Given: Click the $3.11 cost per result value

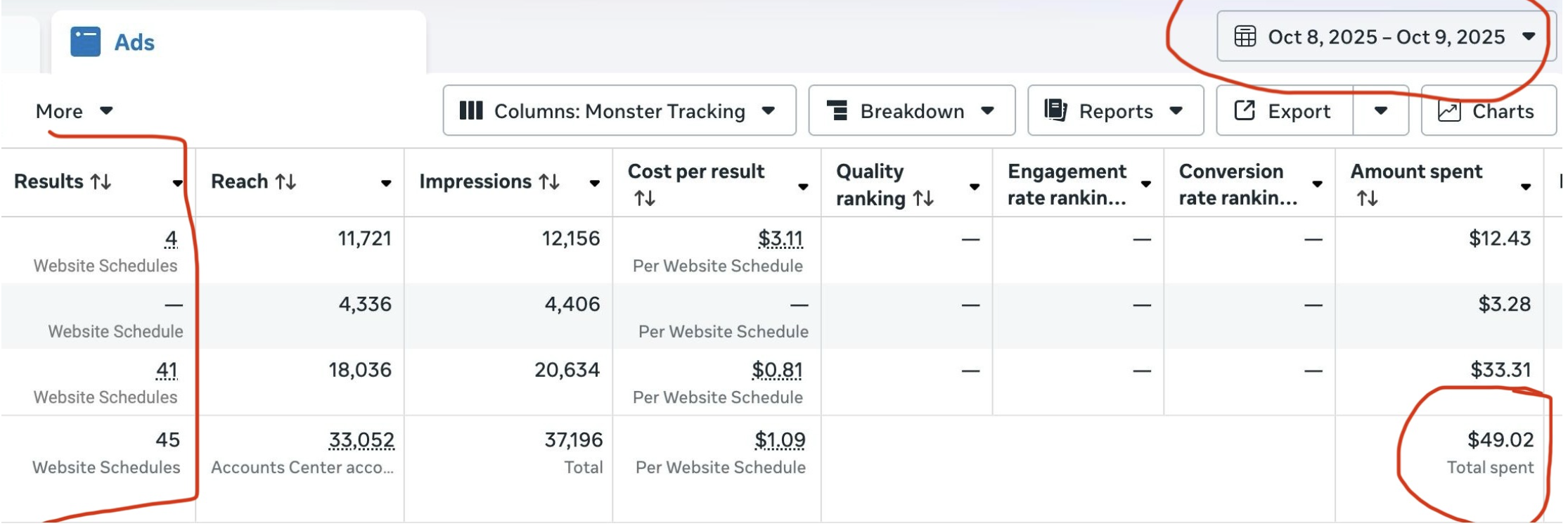Looking at the screenshot, I should coord(780,239).
